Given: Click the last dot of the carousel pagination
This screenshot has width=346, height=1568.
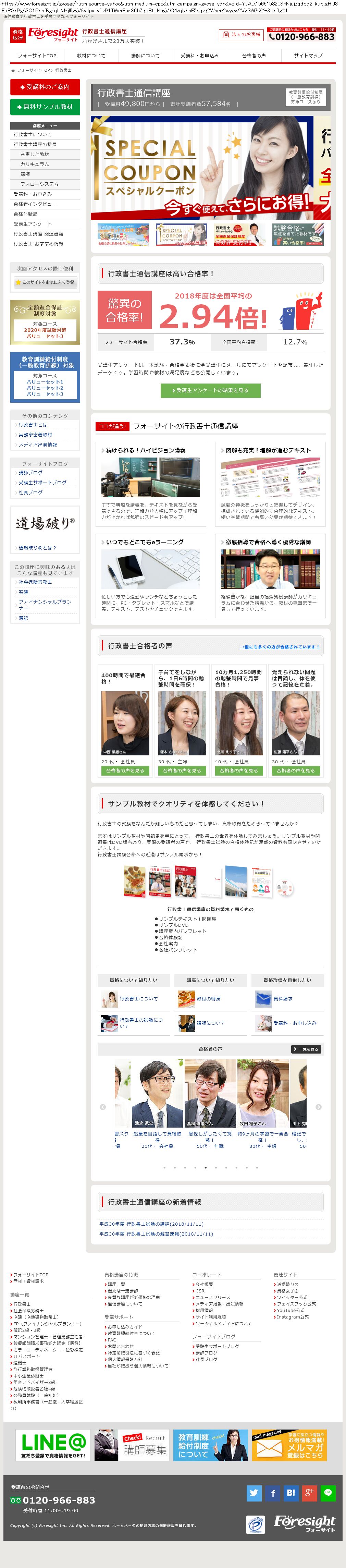Looking at the screenshot, I should coord(257,1167).
